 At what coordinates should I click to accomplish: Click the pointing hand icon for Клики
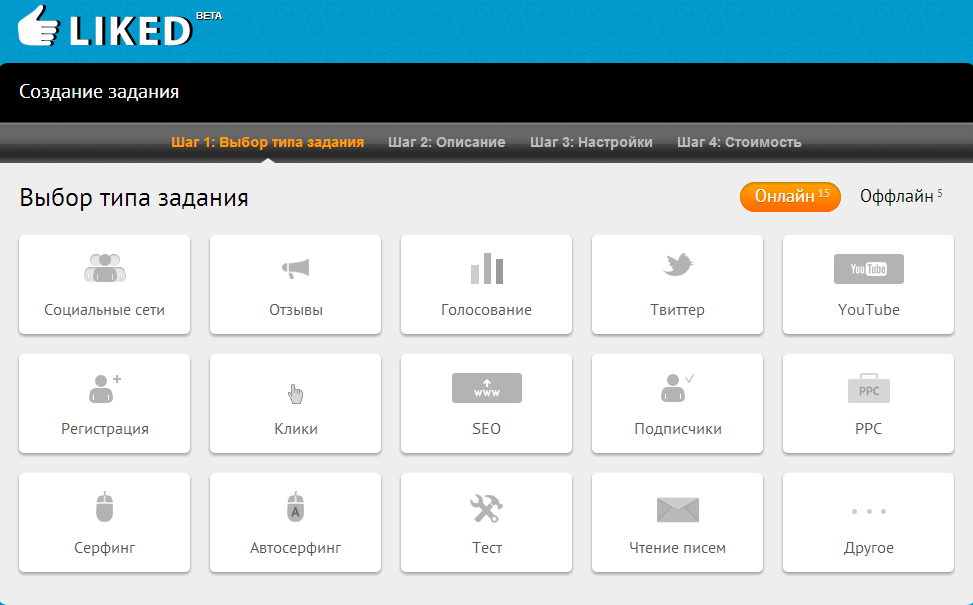coord(295,393)
